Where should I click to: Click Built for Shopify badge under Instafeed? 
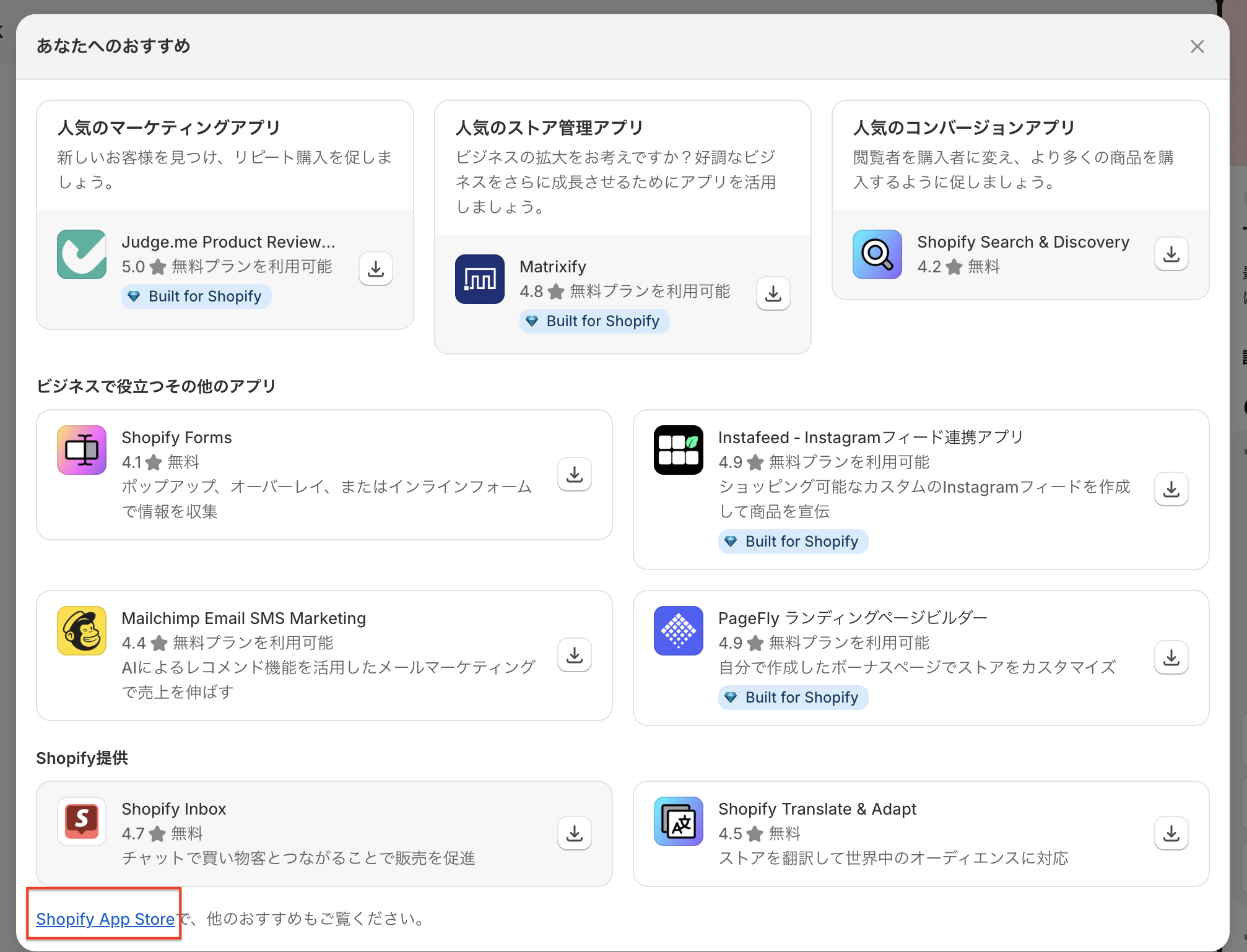[x=793, y=542]
